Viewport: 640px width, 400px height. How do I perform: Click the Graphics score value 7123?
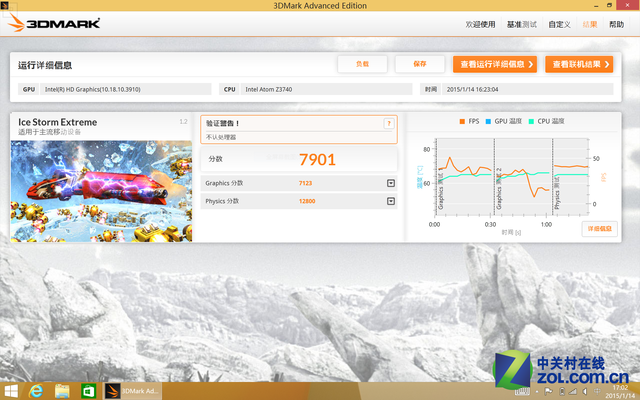click(305, 183)
